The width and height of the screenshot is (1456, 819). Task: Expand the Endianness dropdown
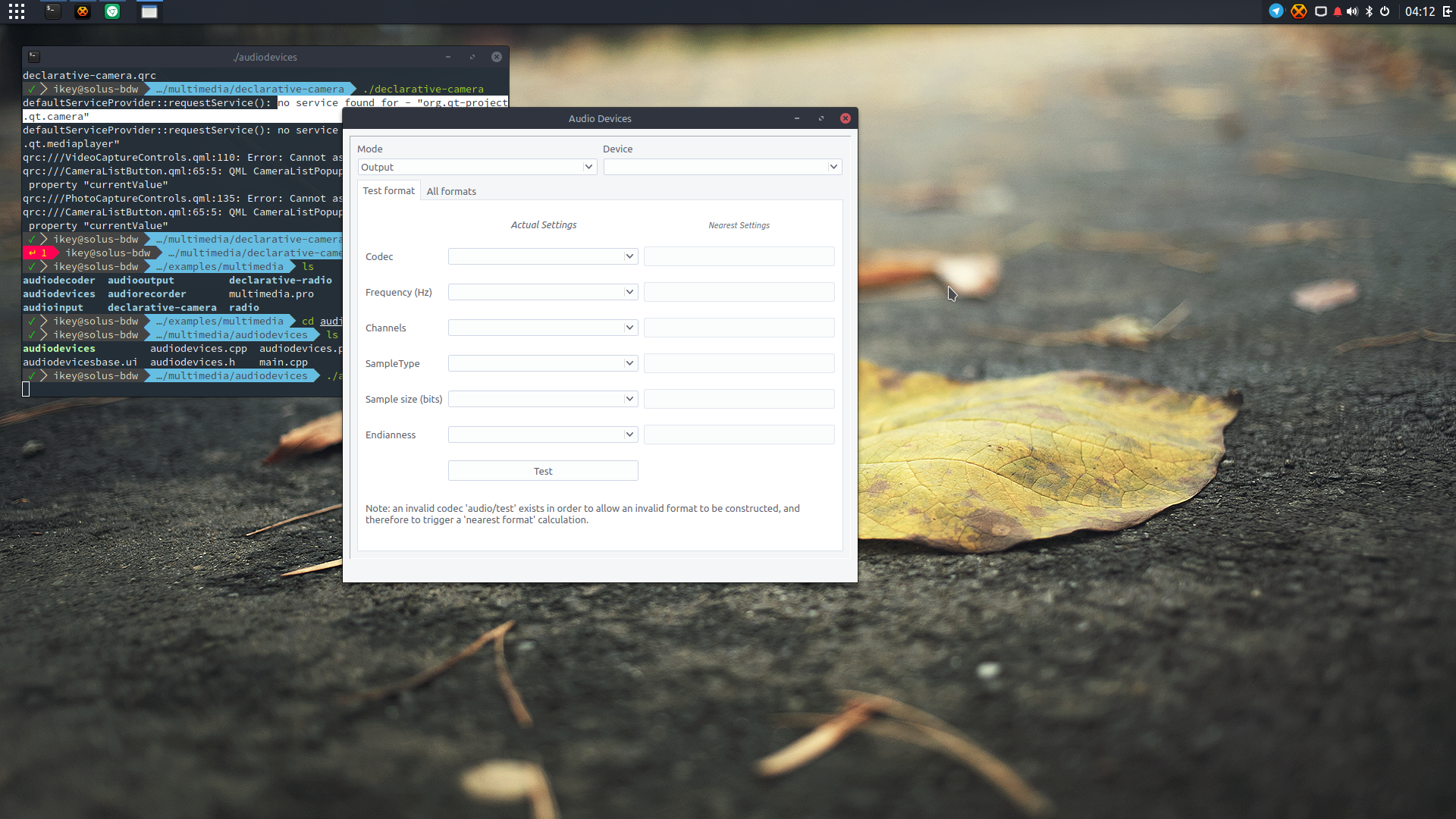point(543,435)
